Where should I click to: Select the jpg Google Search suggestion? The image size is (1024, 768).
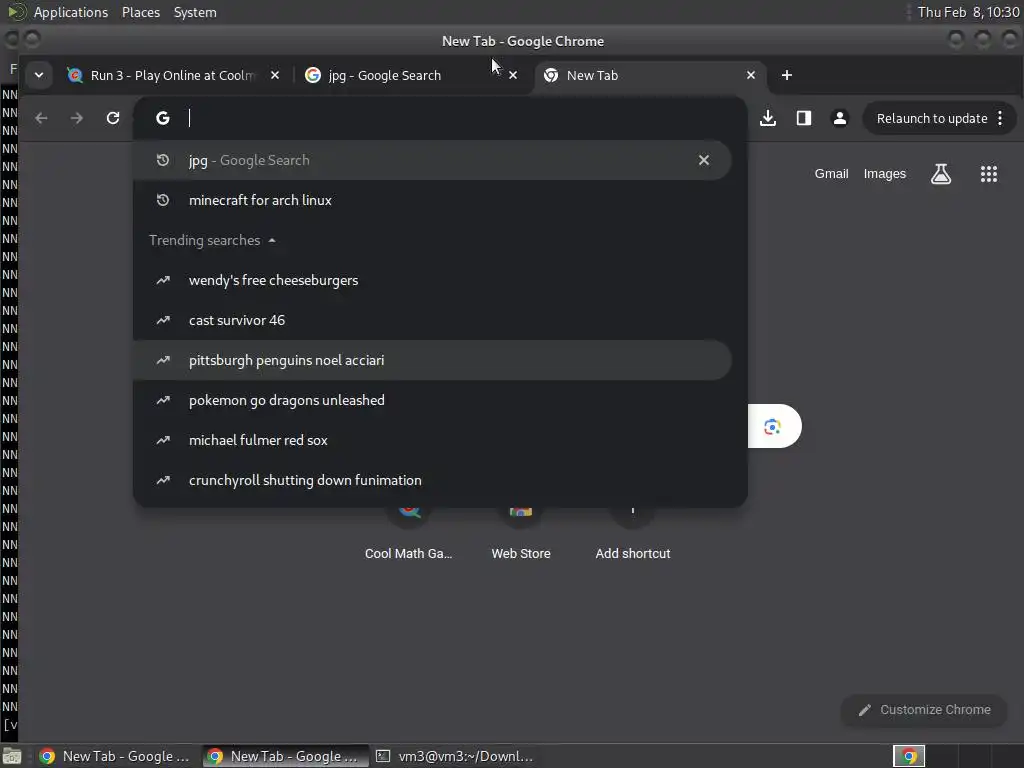[x=432, y=160]
